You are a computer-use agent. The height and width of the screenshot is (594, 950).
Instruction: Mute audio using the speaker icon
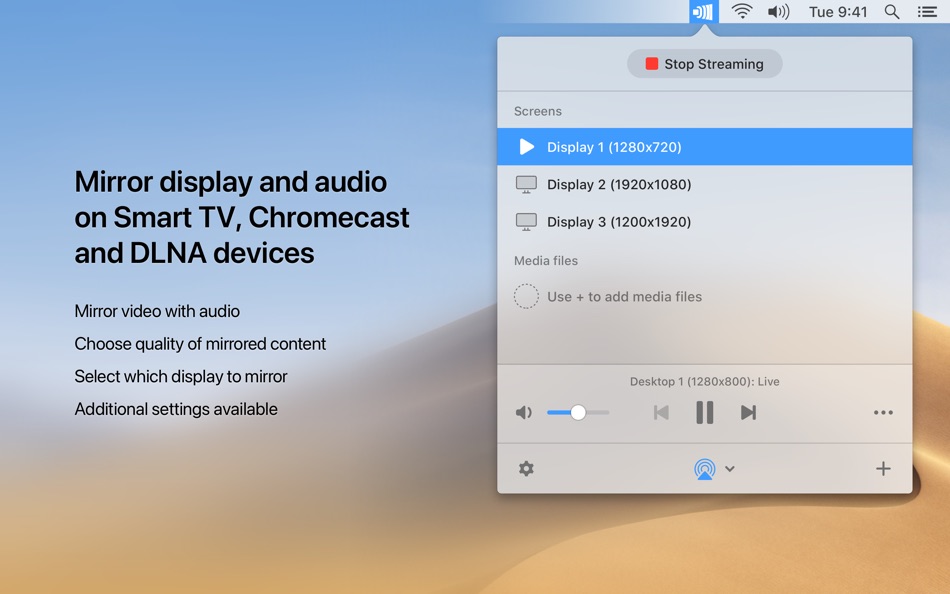click(524, 412)
